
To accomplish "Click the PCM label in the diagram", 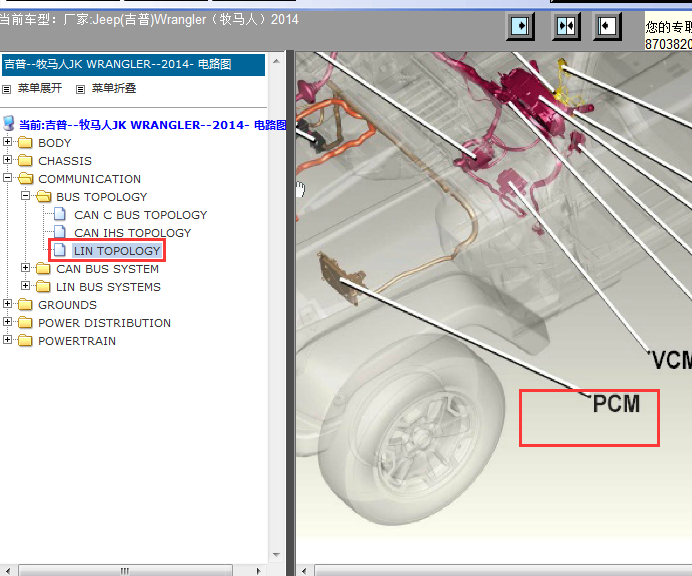I will [616, 404].
